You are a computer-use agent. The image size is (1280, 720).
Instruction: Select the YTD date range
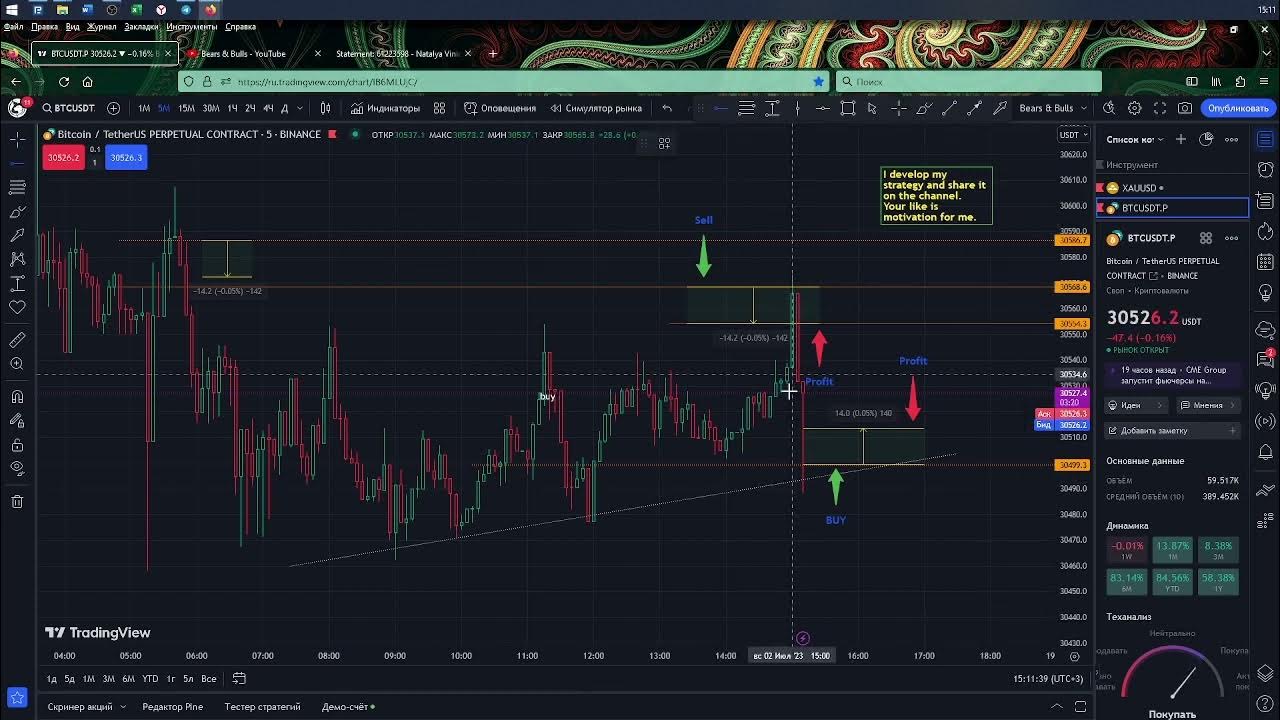[150, 679]
